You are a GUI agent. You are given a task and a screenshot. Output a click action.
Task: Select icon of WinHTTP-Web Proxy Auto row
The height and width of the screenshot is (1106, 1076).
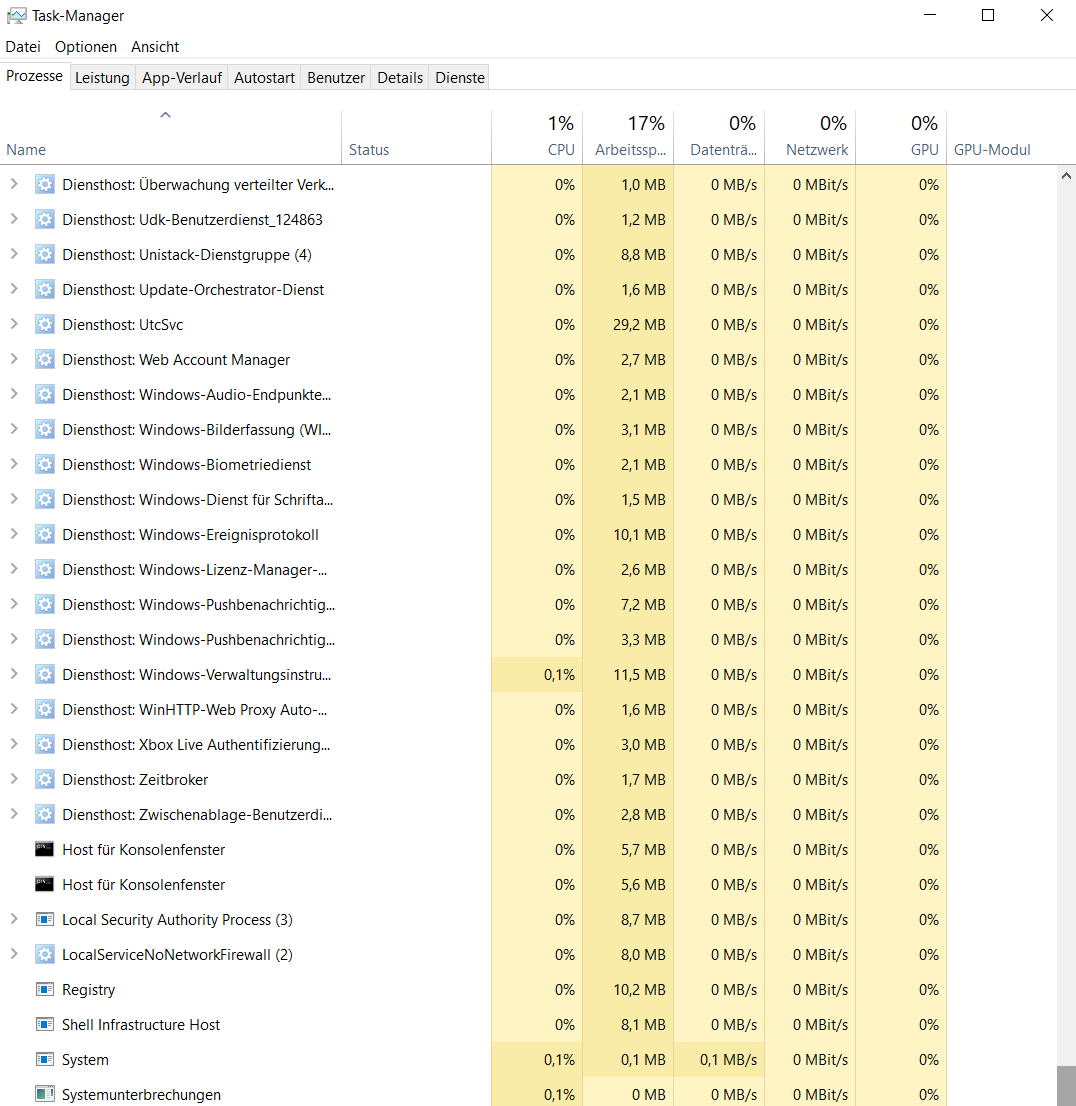pos(44,710)
